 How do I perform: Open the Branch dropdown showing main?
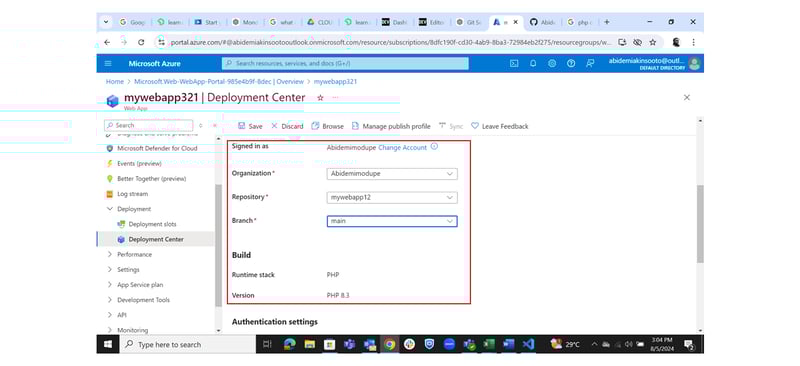392,221
